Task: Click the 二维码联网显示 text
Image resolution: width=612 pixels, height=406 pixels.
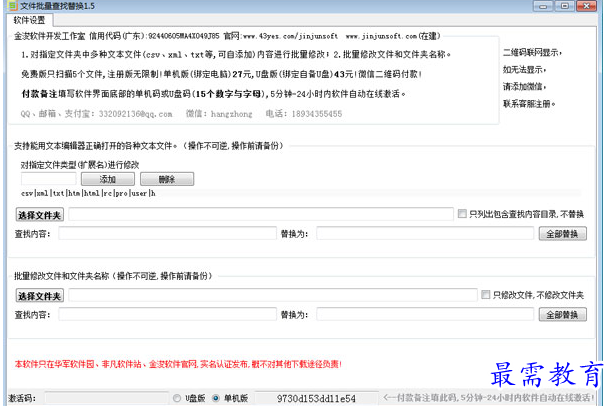Action: [532, 52]
